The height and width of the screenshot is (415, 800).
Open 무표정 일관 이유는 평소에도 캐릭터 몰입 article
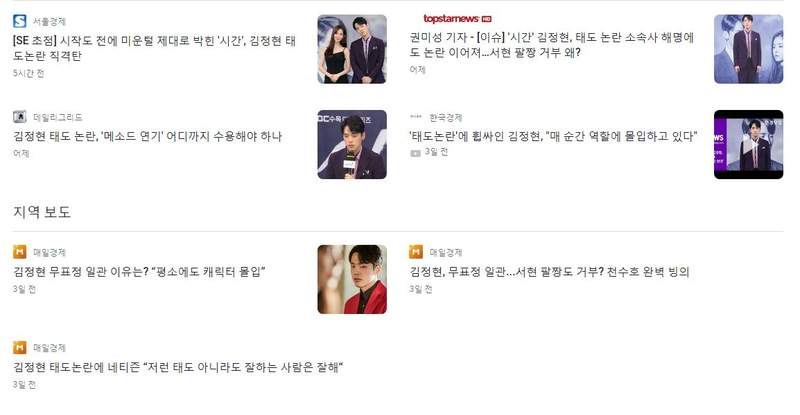[x=139, y=272]
